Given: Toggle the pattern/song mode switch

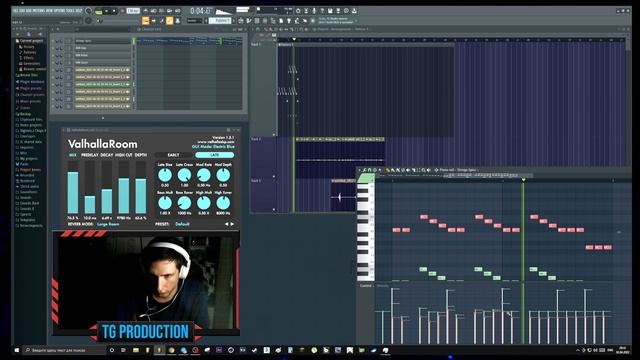Looking at the screenshot, I should (98, 11).
